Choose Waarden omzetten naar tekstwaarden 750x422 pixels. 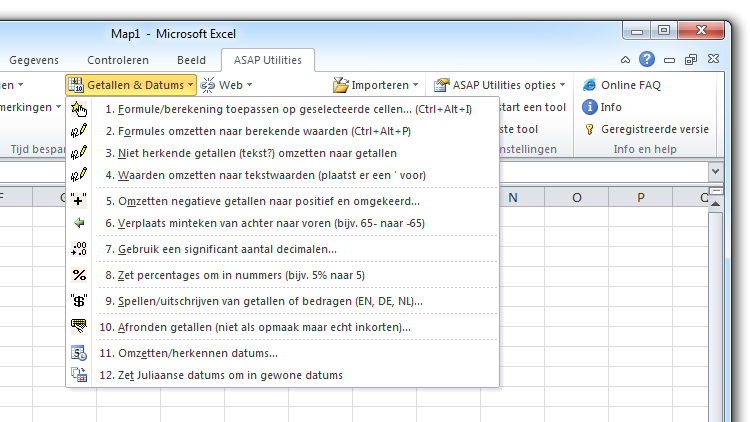(283, 175)
